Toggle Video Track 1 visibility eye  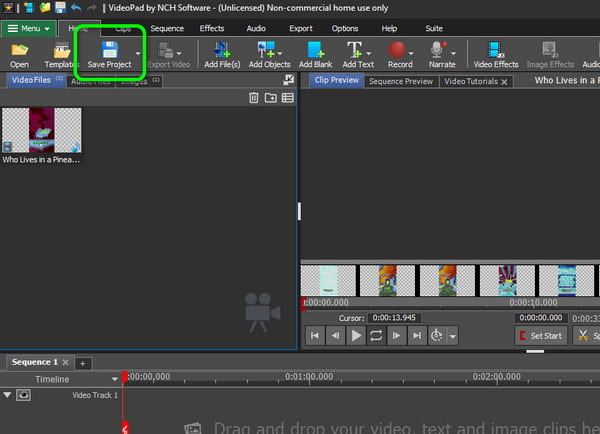pyautogui.click(x=23, y=395)
